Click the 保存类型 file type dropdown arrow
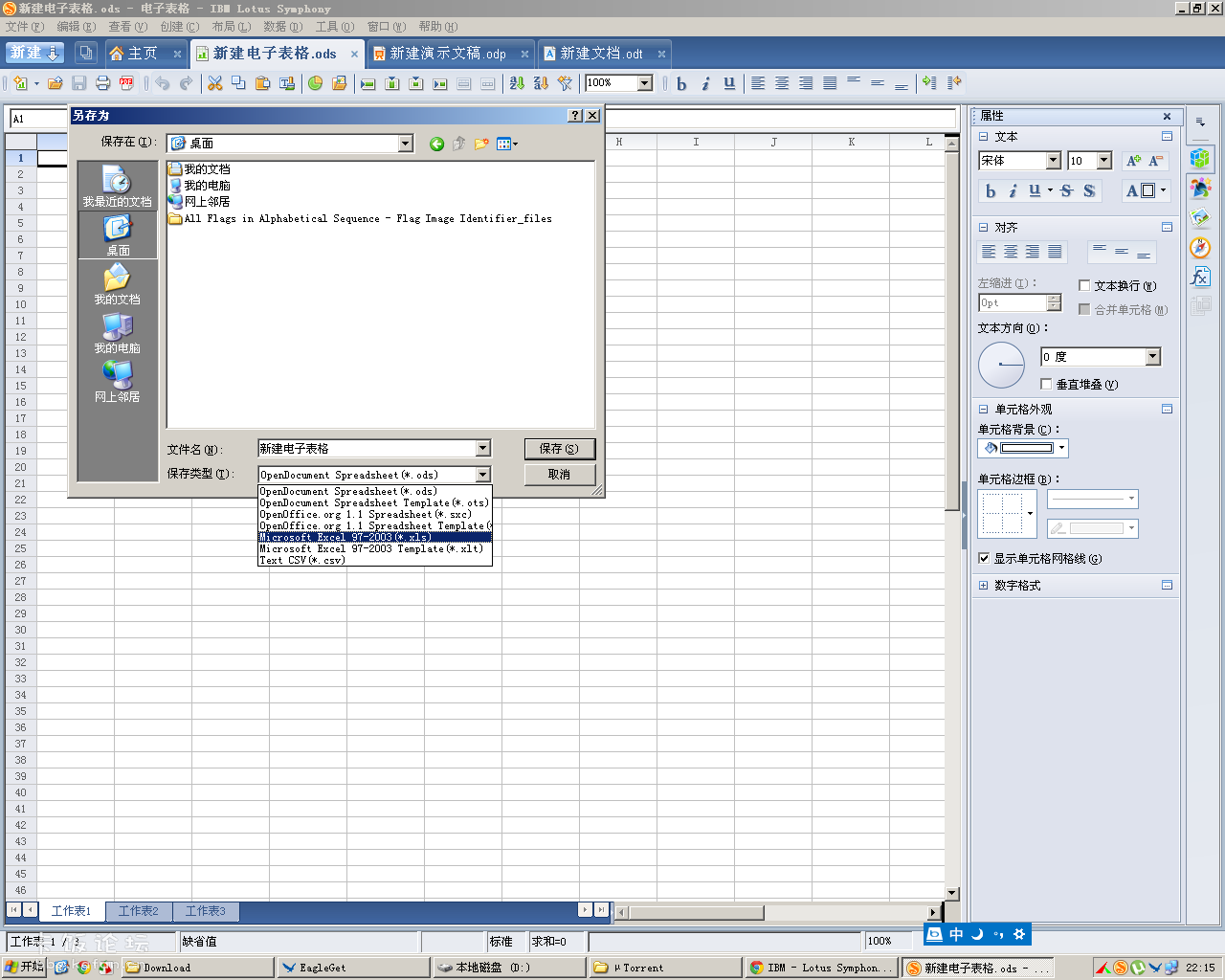Viewport: 1225px width, 980px height. click(x=483, y=475)
